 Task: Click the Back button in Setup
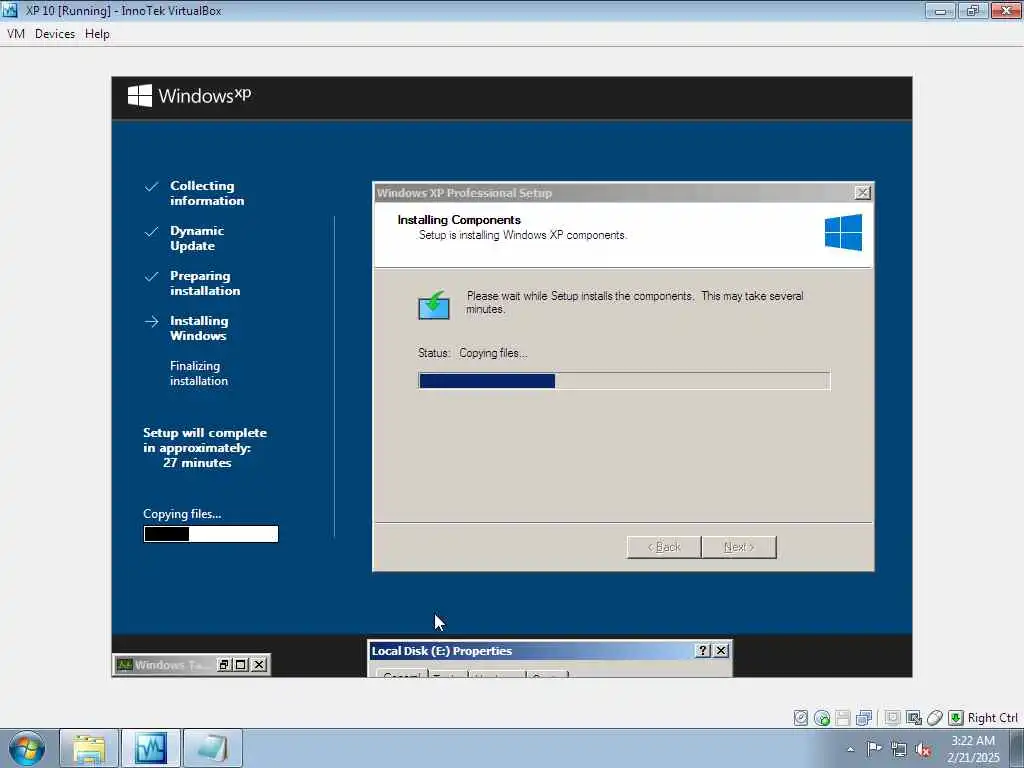click(664, 547)
